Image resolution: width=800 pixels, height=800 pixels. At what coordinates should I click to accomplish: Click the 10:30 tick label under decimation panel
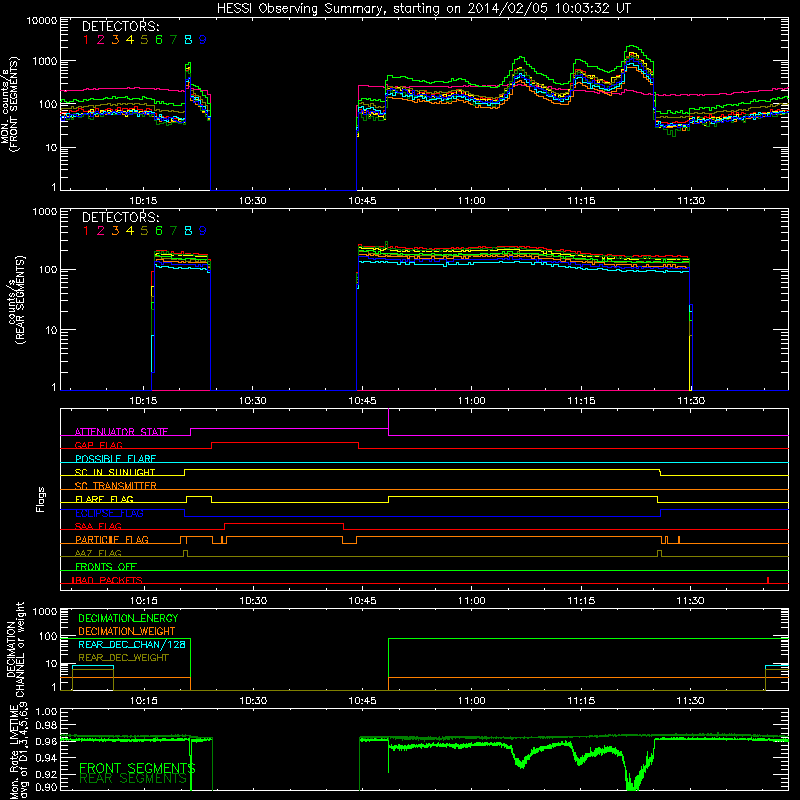tap(253, 701)
